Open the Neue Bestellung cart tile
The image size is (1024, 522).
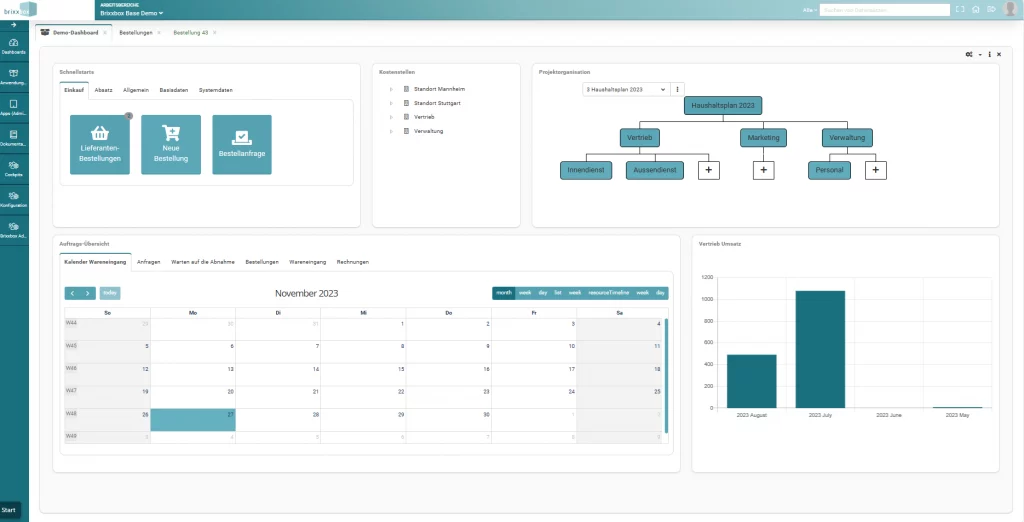tap(171, 145)
